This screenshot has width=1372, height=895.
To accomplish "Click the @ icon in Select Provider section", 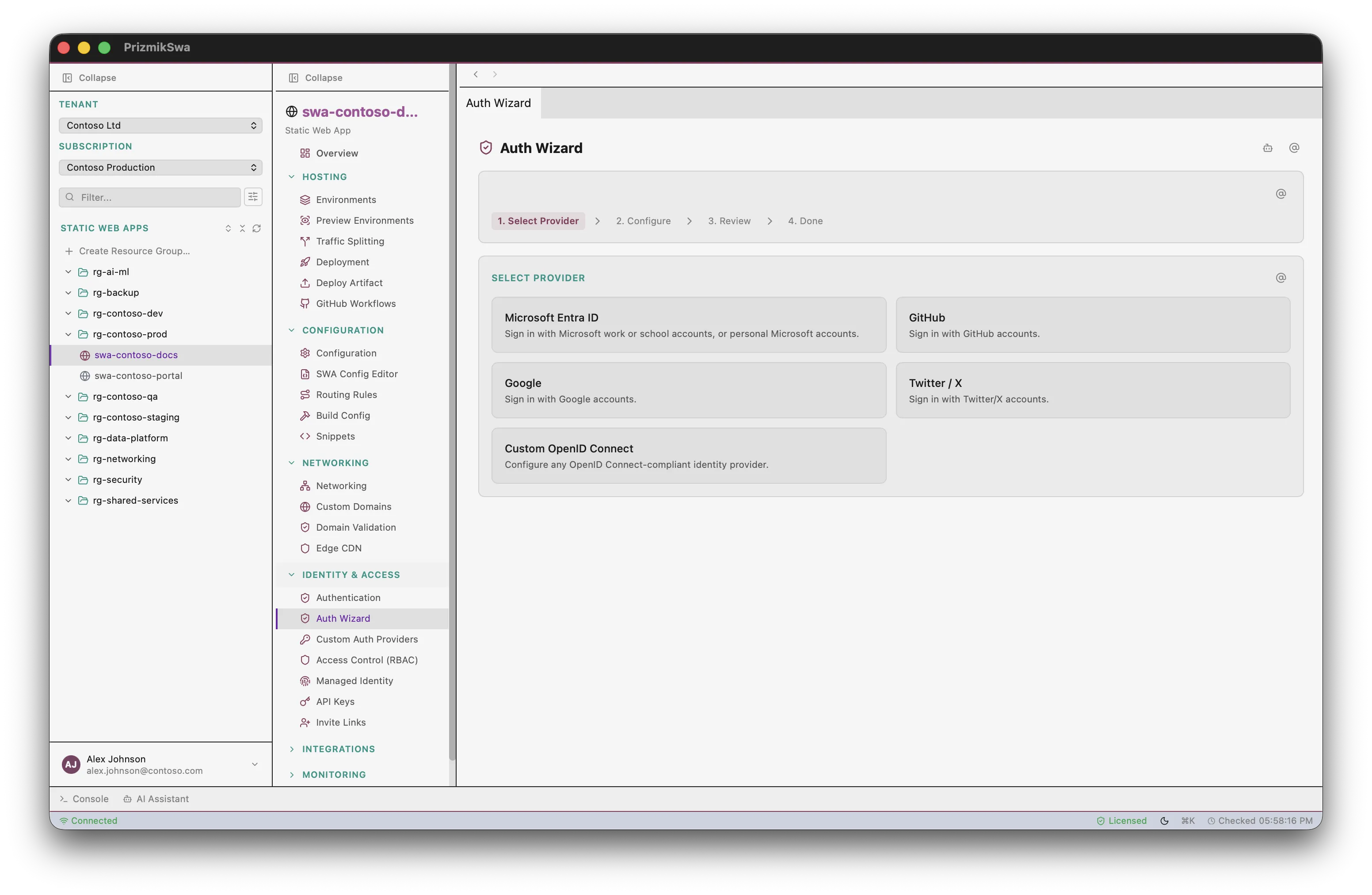I will tap(1281, 278).
